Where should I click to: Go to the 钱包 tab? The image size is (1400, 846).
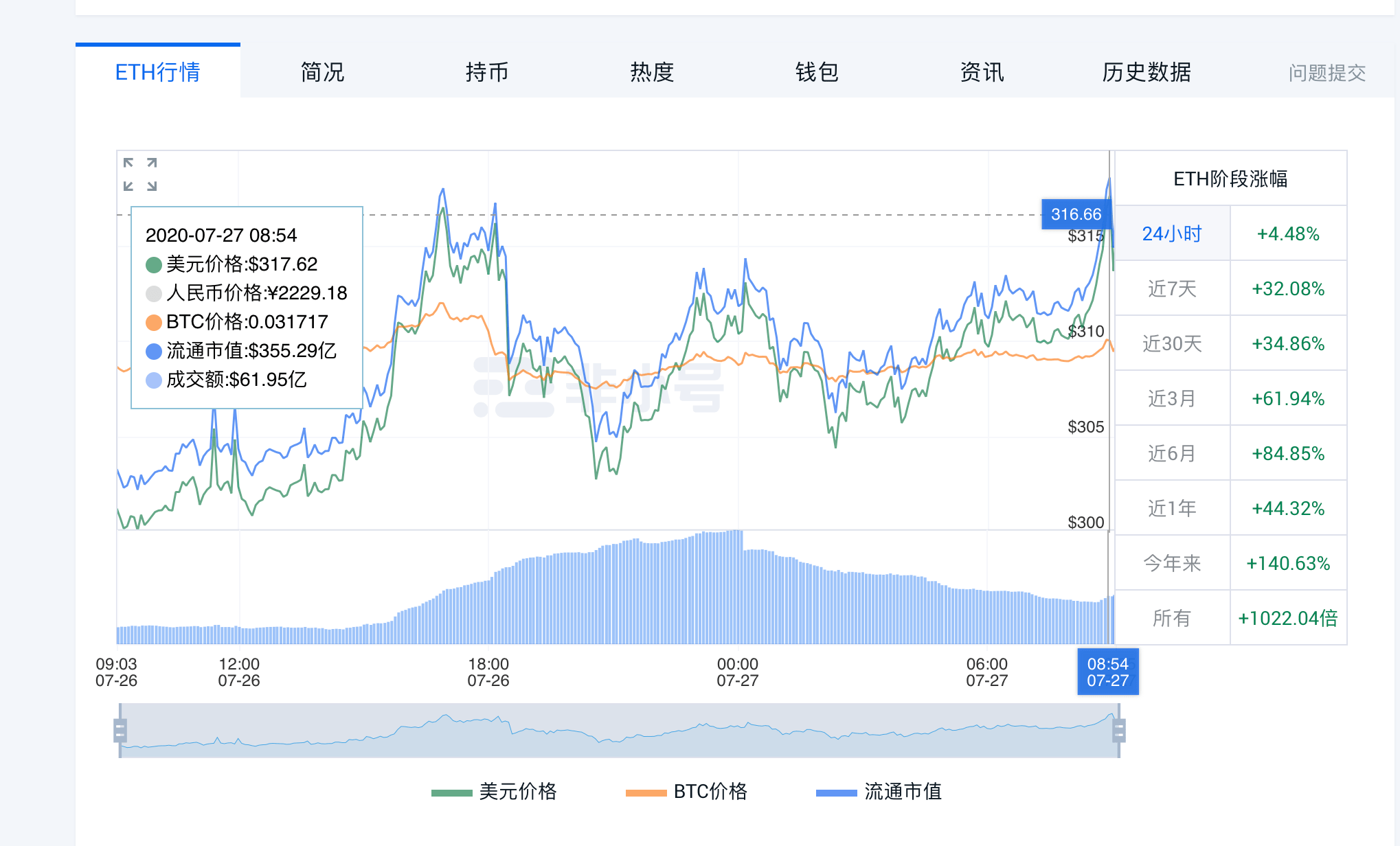point(817,72)
